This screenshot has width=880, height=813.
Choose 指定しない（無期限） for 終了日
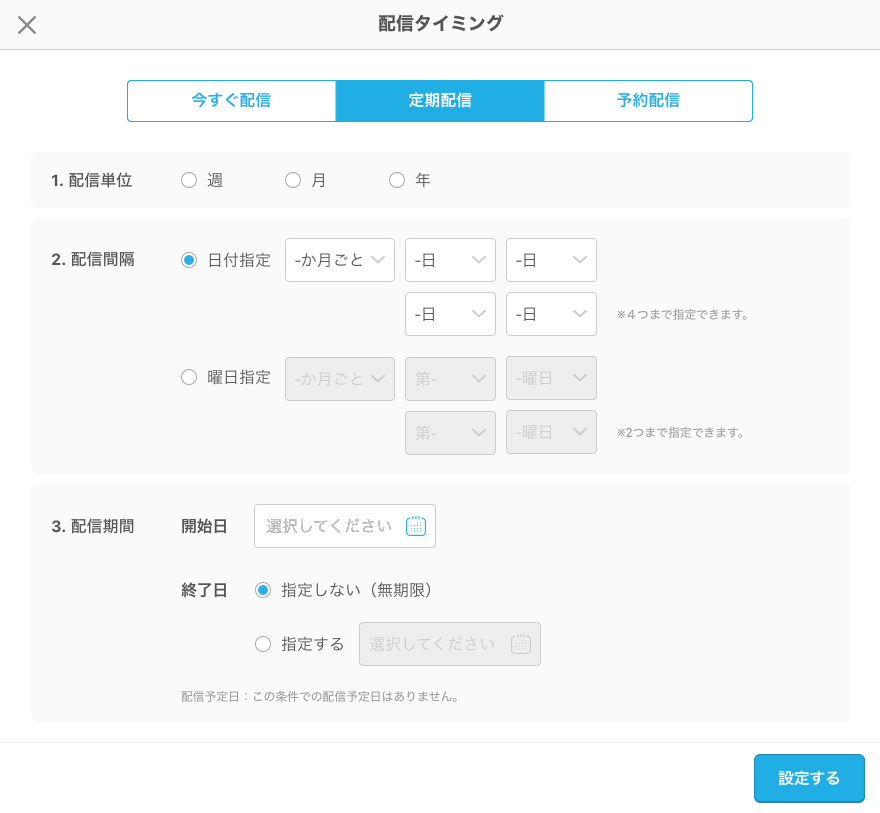263,590
